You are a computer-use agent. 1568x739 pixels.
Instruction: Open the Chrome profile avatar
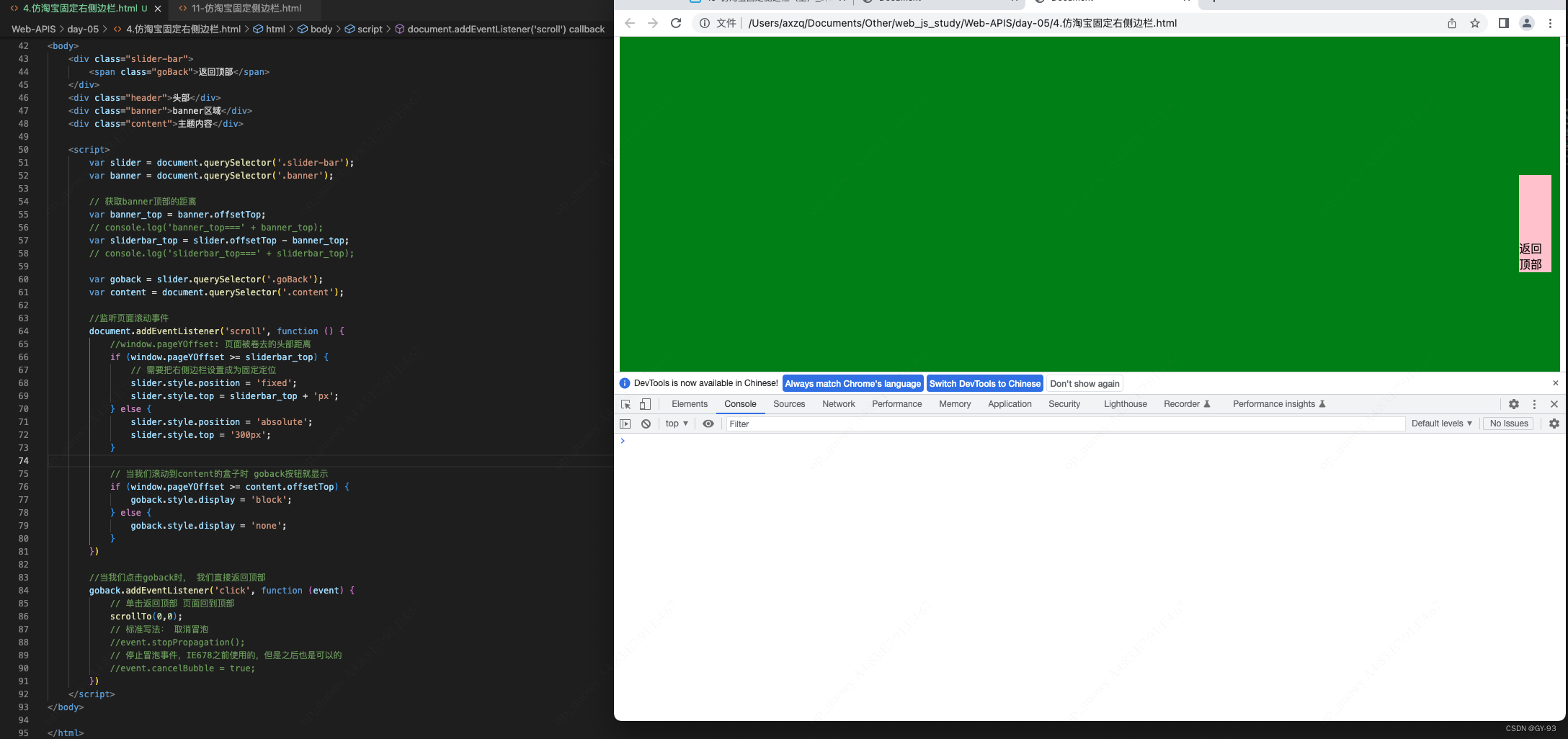1527,23
